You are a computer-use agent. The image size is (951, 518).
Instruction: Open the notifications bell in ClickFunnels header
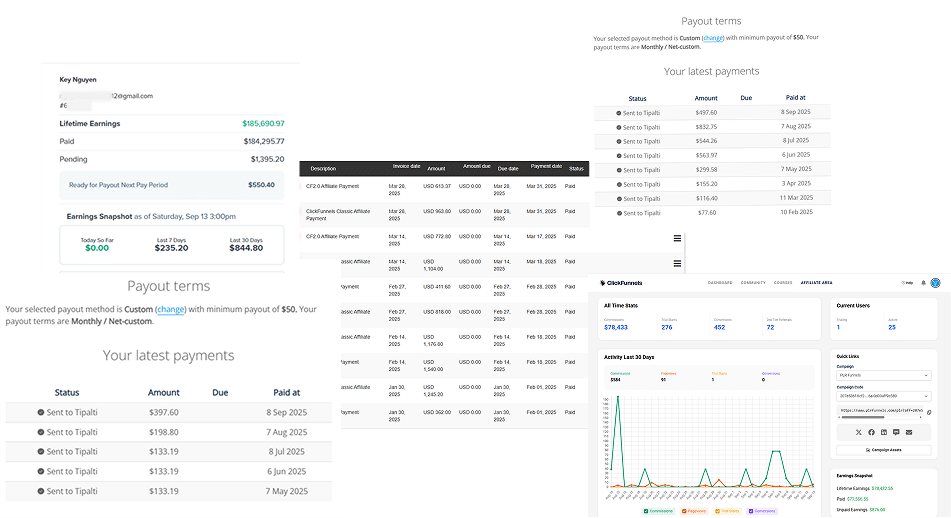(924, 283)
